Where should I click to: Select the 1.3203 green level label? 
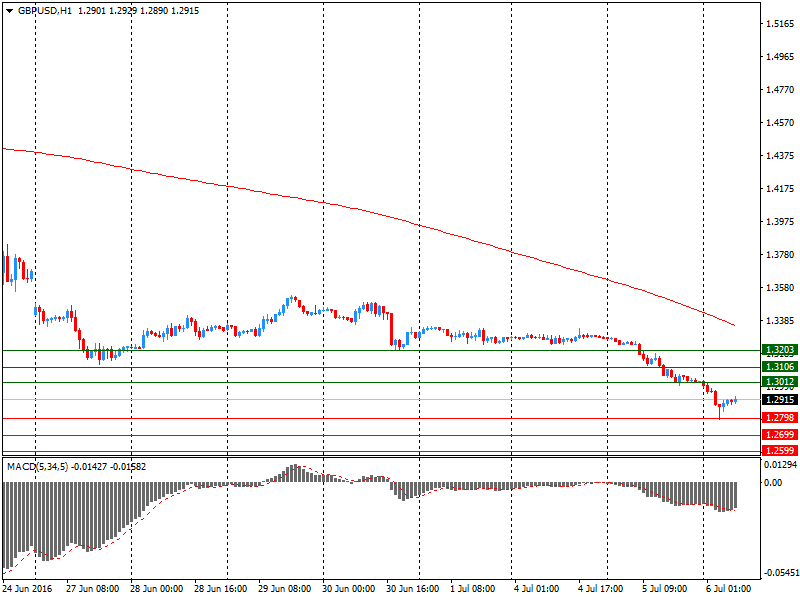[x=780, y=350]
